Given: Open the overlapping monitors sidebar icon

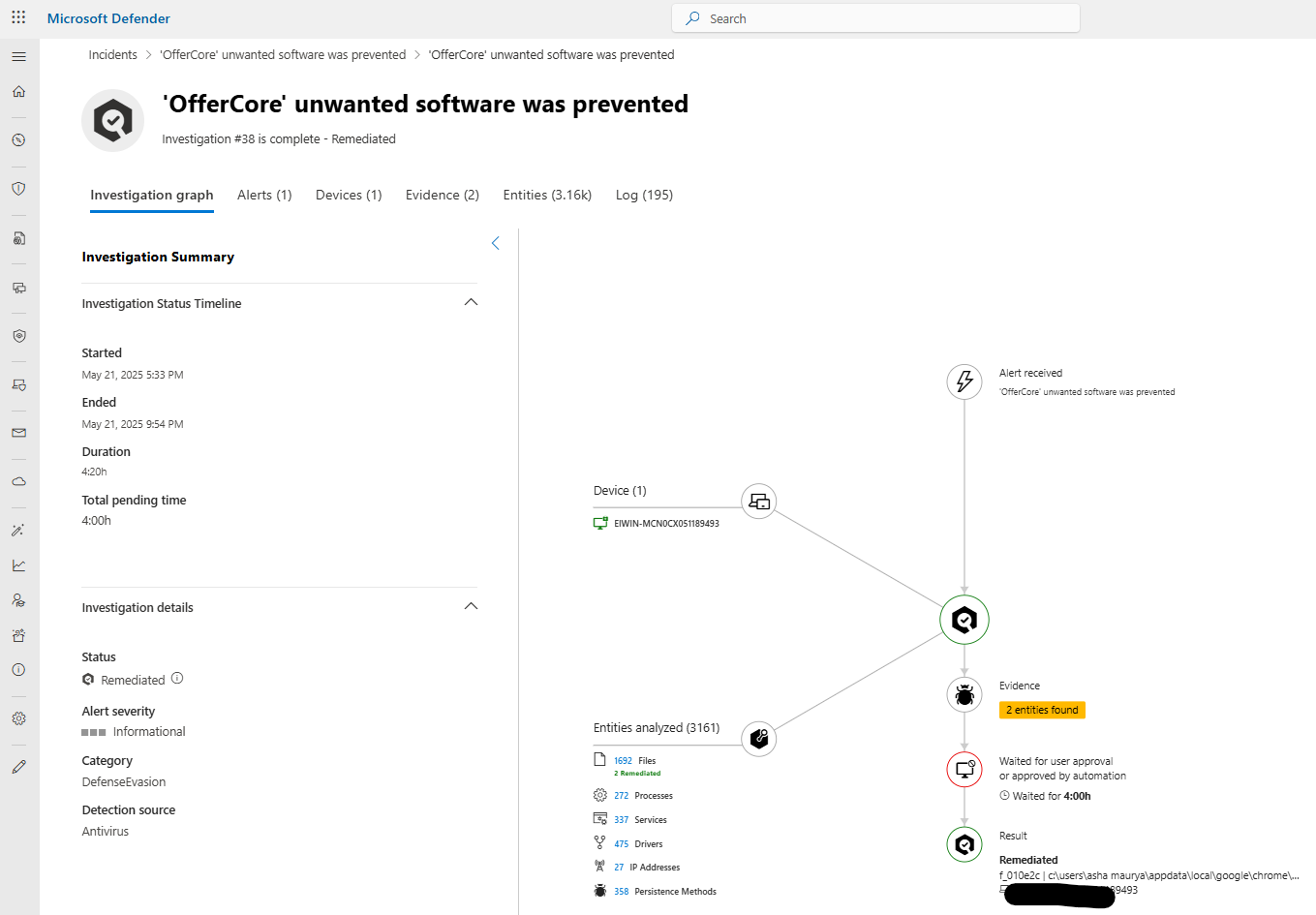Looking at the screenshot, I should click(18, 288).
